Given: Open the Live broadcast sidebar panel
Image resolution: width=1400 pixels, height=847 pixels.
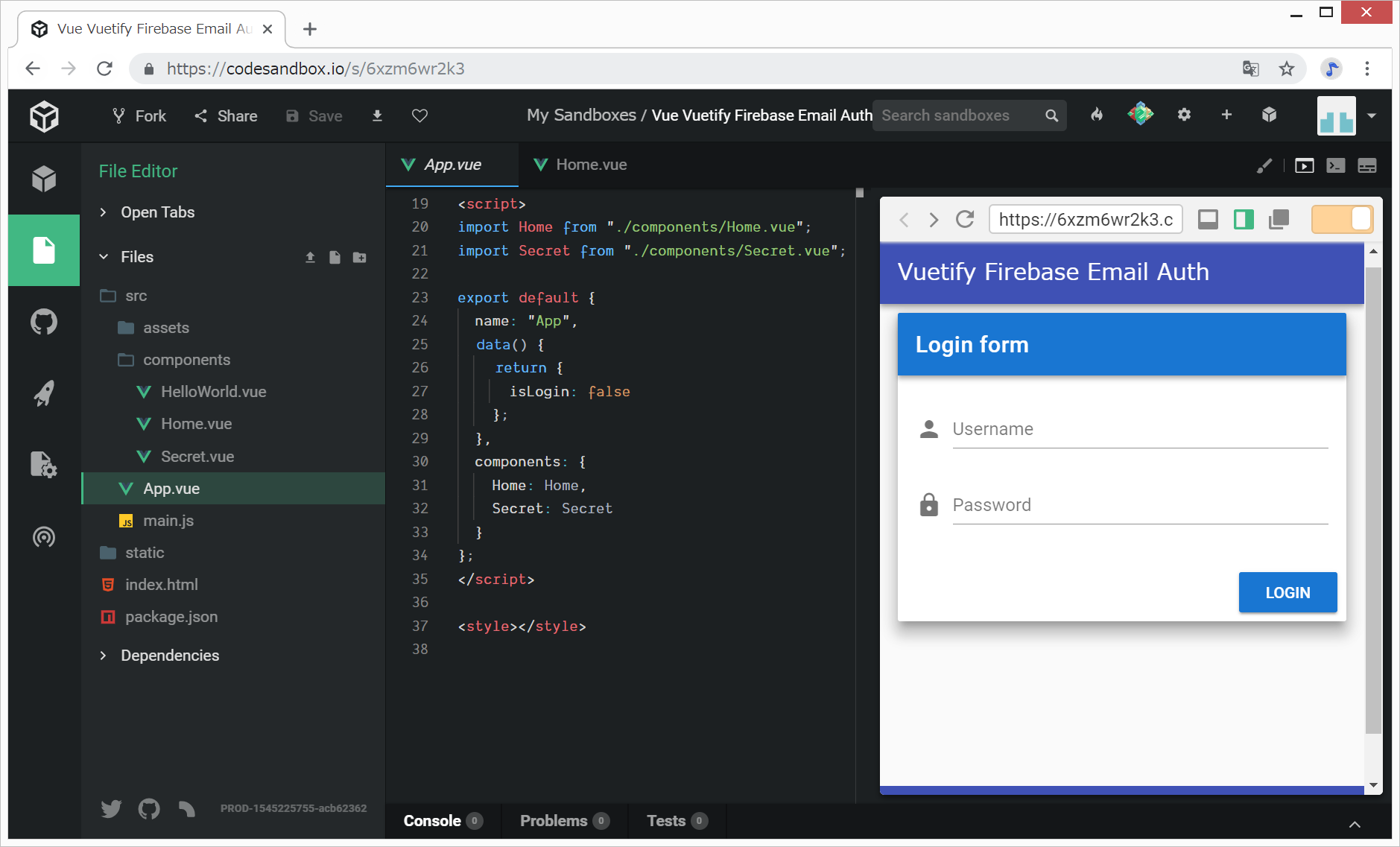Looking at the screenshot, I should [44, 536].
